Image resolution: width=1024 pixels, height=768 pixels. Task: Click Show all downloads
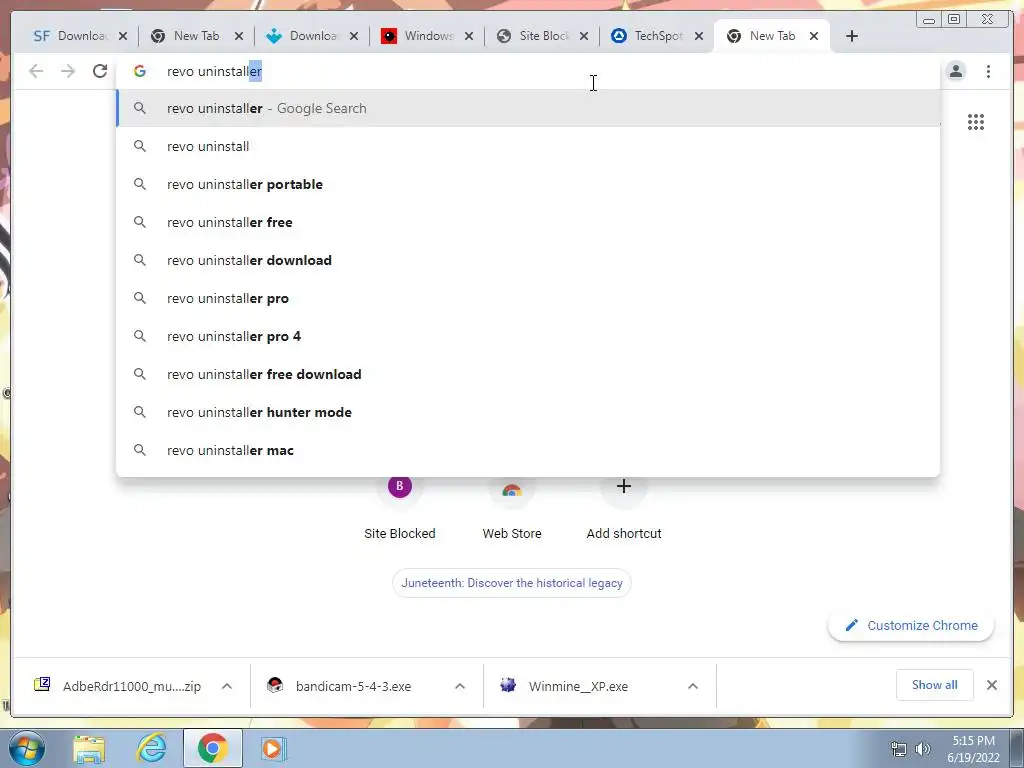pyautogui.click(x=935, y=685)
